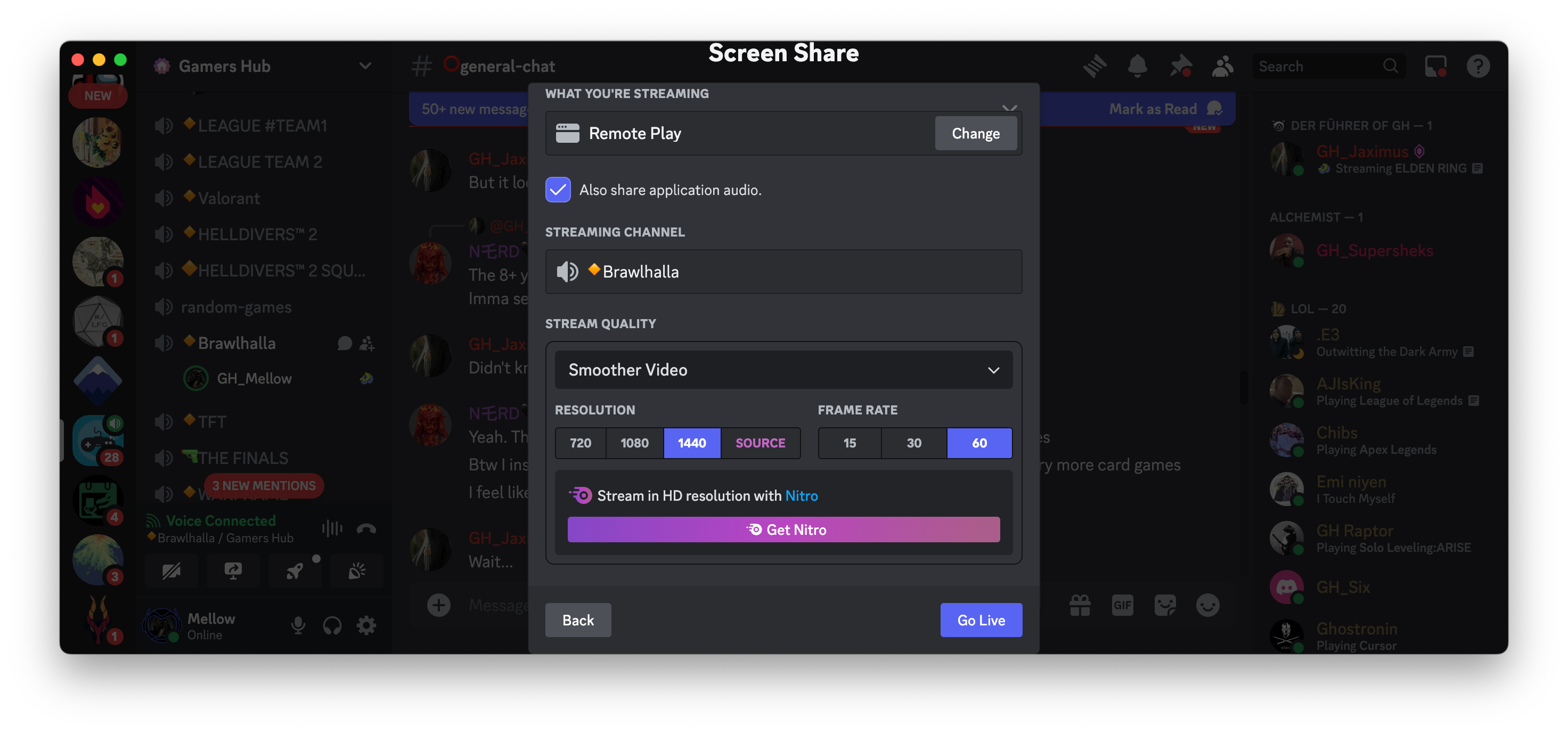Expand Streaming Channel selector
This screenshot has height=733, width=1568.
[783, 271]
